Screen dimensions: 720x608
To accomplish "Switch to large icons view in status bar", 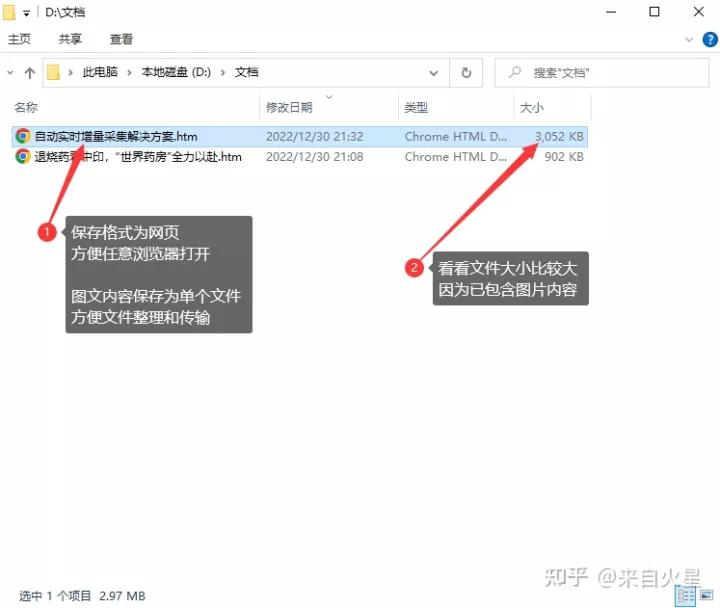I will click(706, 596).
